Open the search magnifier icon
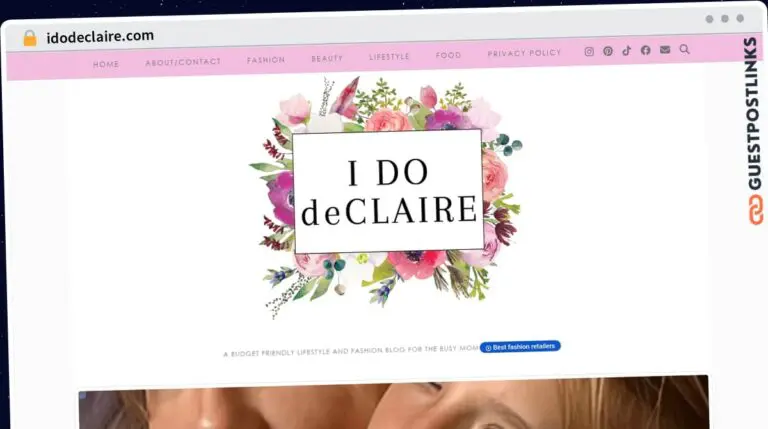The height and width of the screenshot is (429, 768). coord(684,49)
